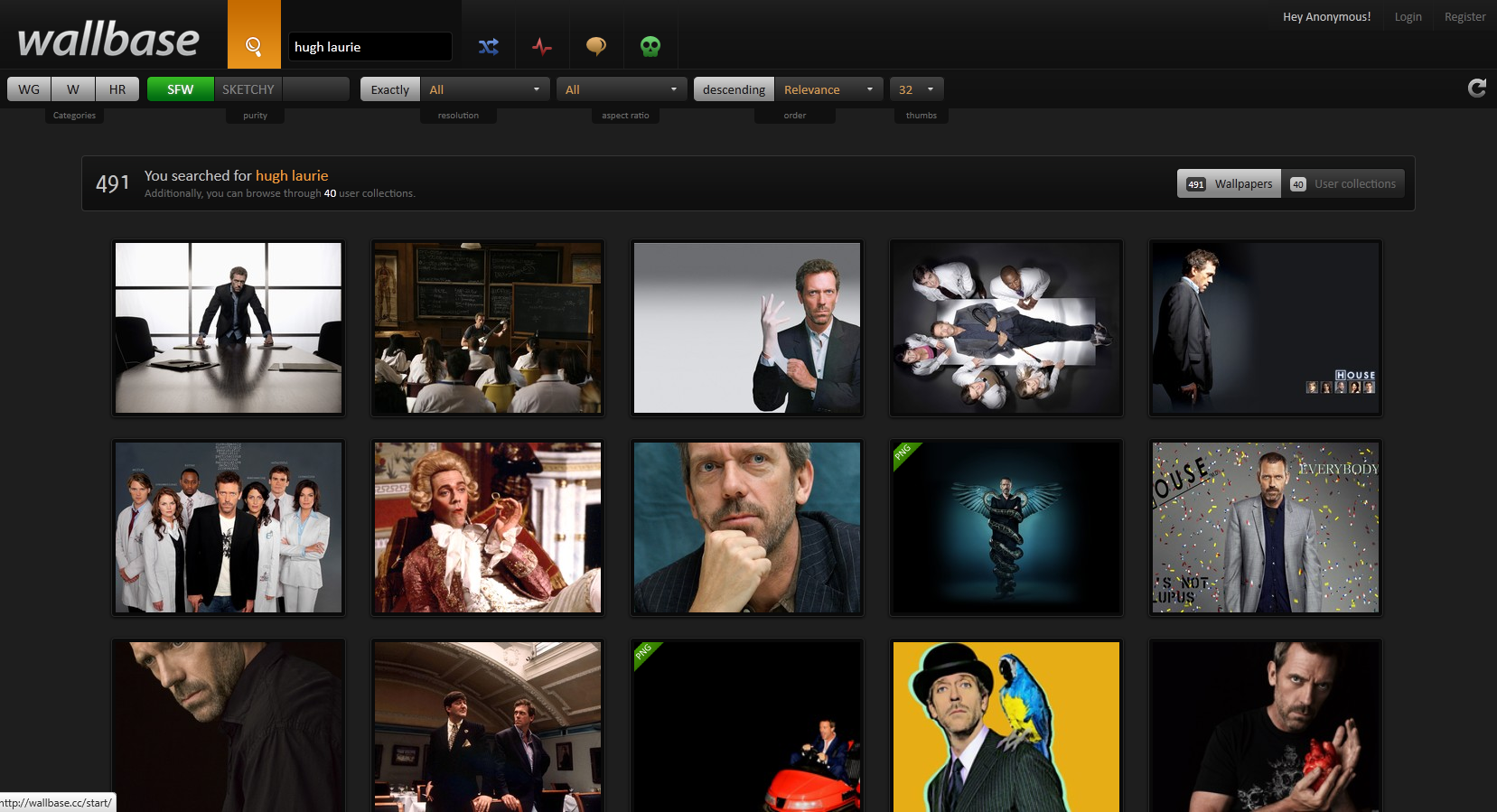Click the Login link
This screenshot has height=812, width=1497.
1408,16
